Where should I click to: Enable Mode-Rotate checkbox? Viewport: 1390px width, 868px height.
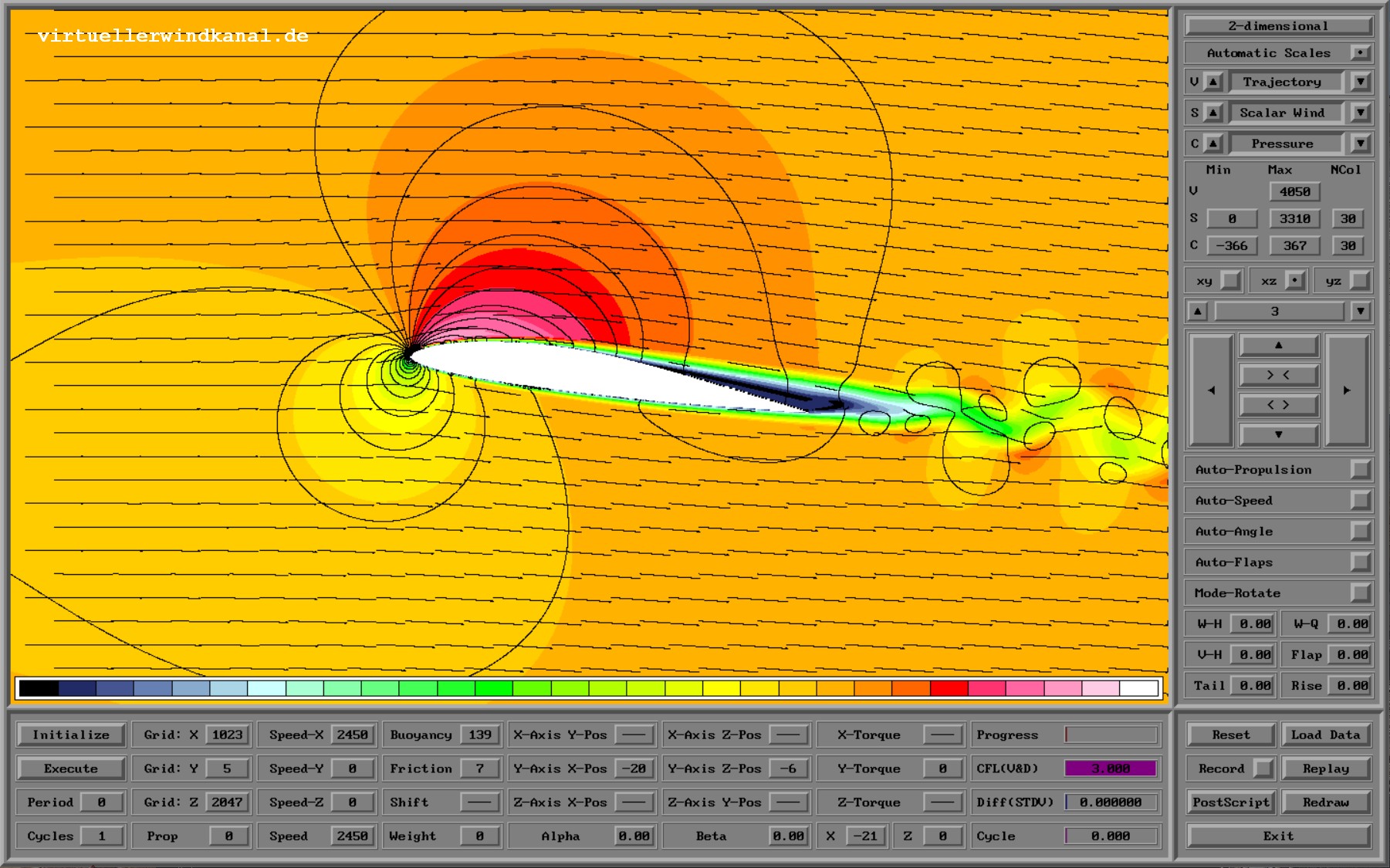click(1361, 593)
